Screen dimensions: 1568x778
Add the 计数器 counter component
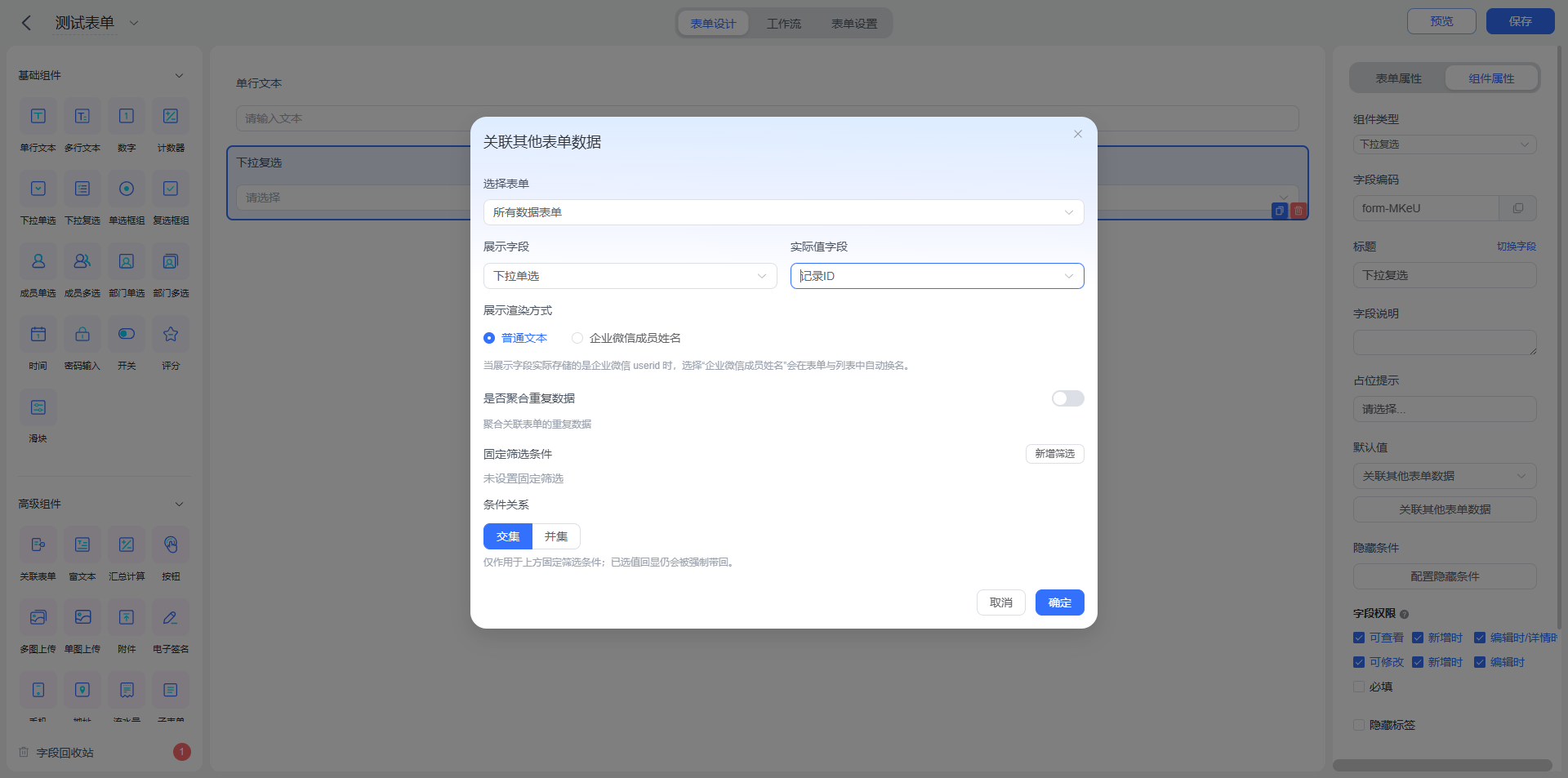tap(171, 116)
